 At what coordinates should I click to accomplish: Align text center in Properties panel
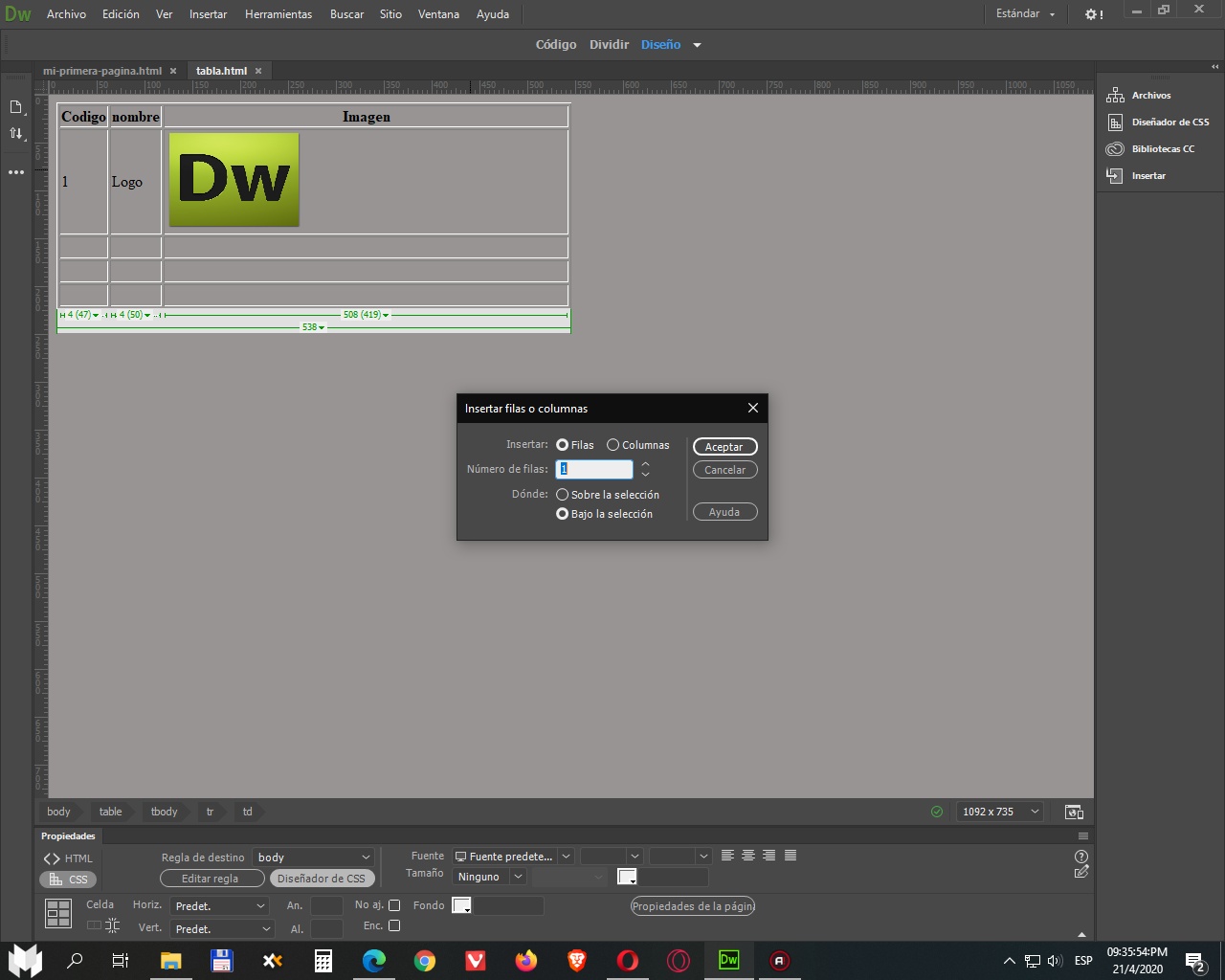pyautogui.click(x=748, y=856)
